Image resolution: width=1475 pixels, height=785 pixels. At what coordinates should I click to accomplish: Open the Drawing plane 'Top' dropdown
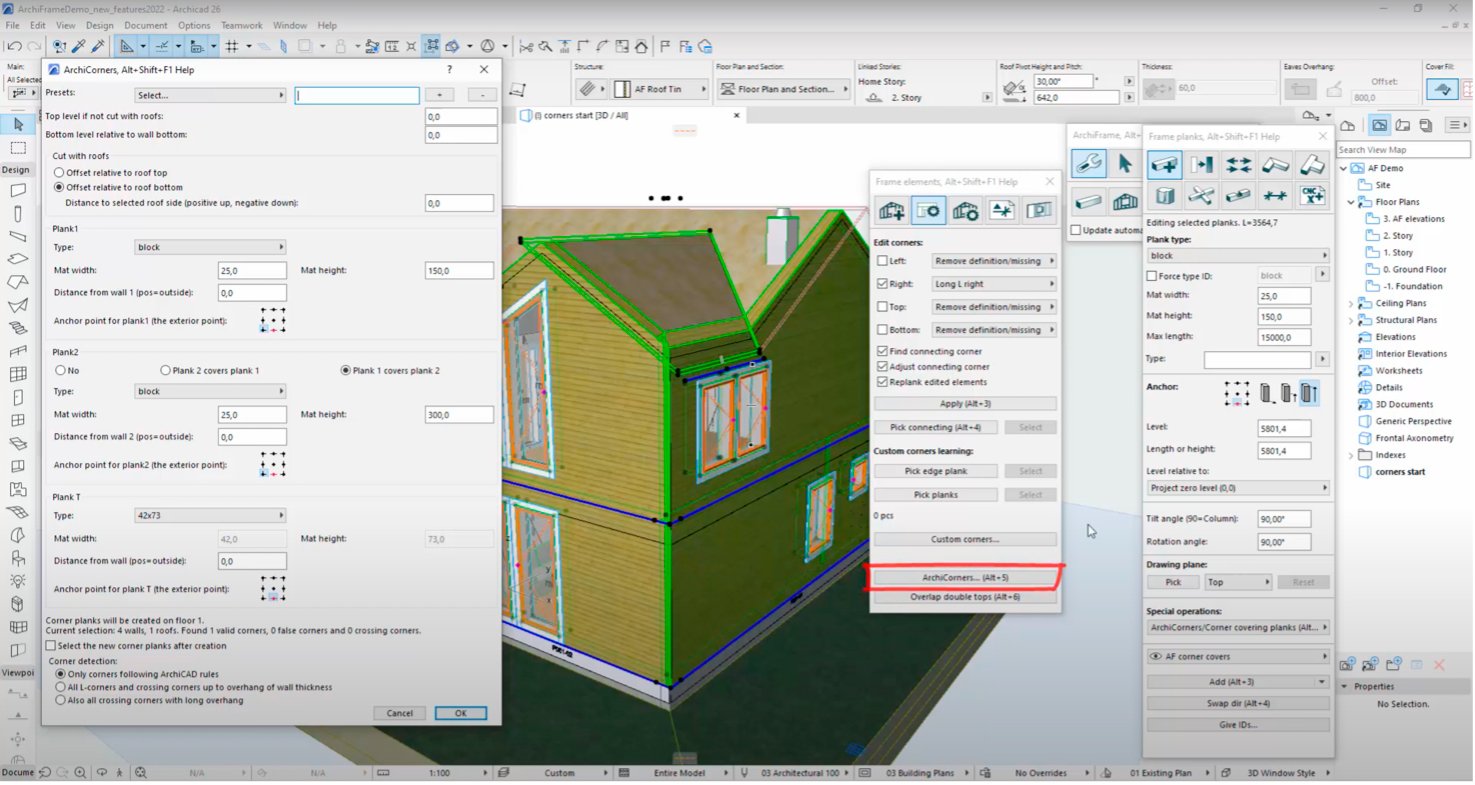tap(1237, 582)
